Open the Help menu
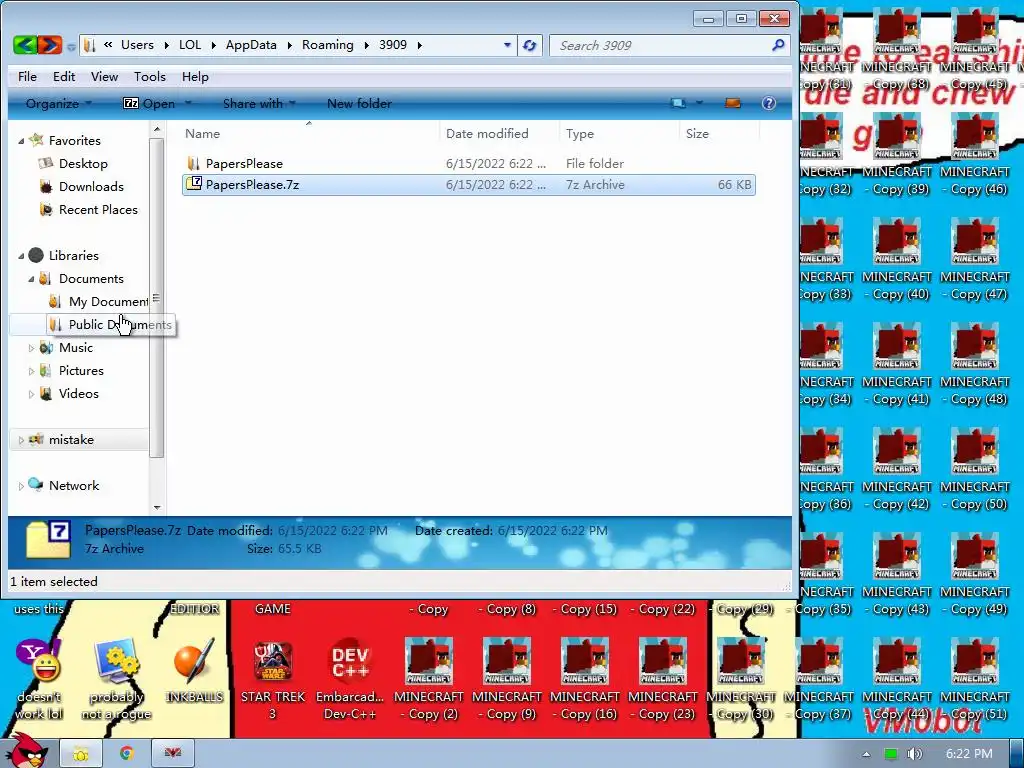1024x768 pixels. (x=195, y=76)
